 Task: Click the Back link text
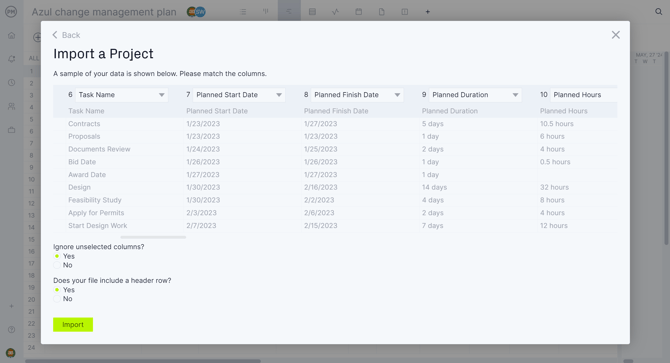[x=71, y=35]
